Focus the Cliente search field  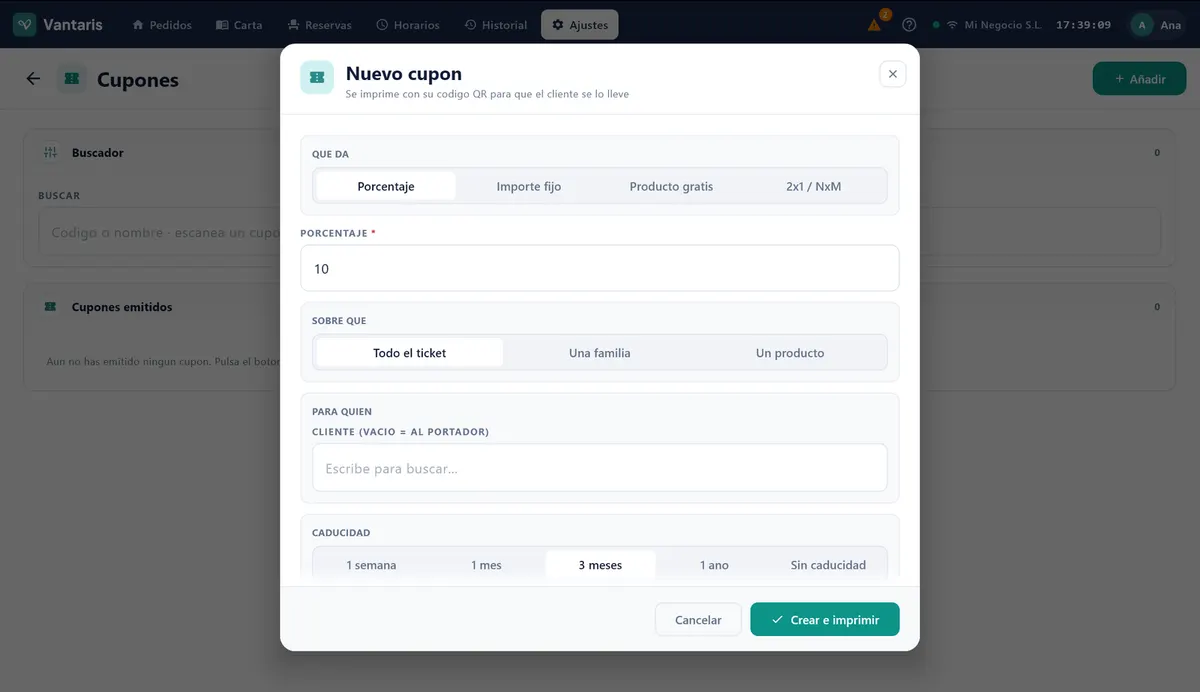(600, 468)
